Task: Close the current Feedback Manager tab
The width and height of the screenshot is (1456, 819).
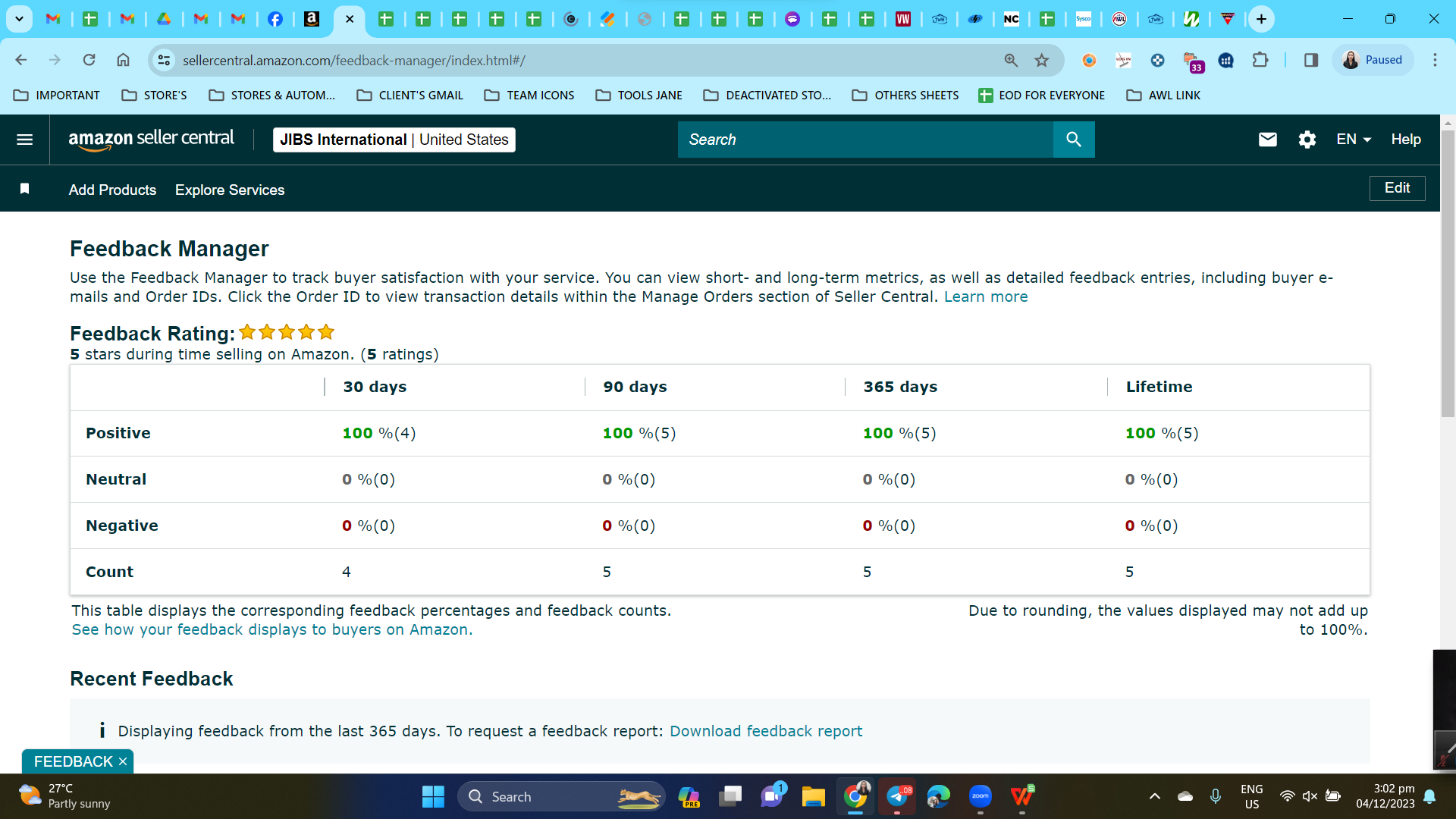Action: (350, 19)
